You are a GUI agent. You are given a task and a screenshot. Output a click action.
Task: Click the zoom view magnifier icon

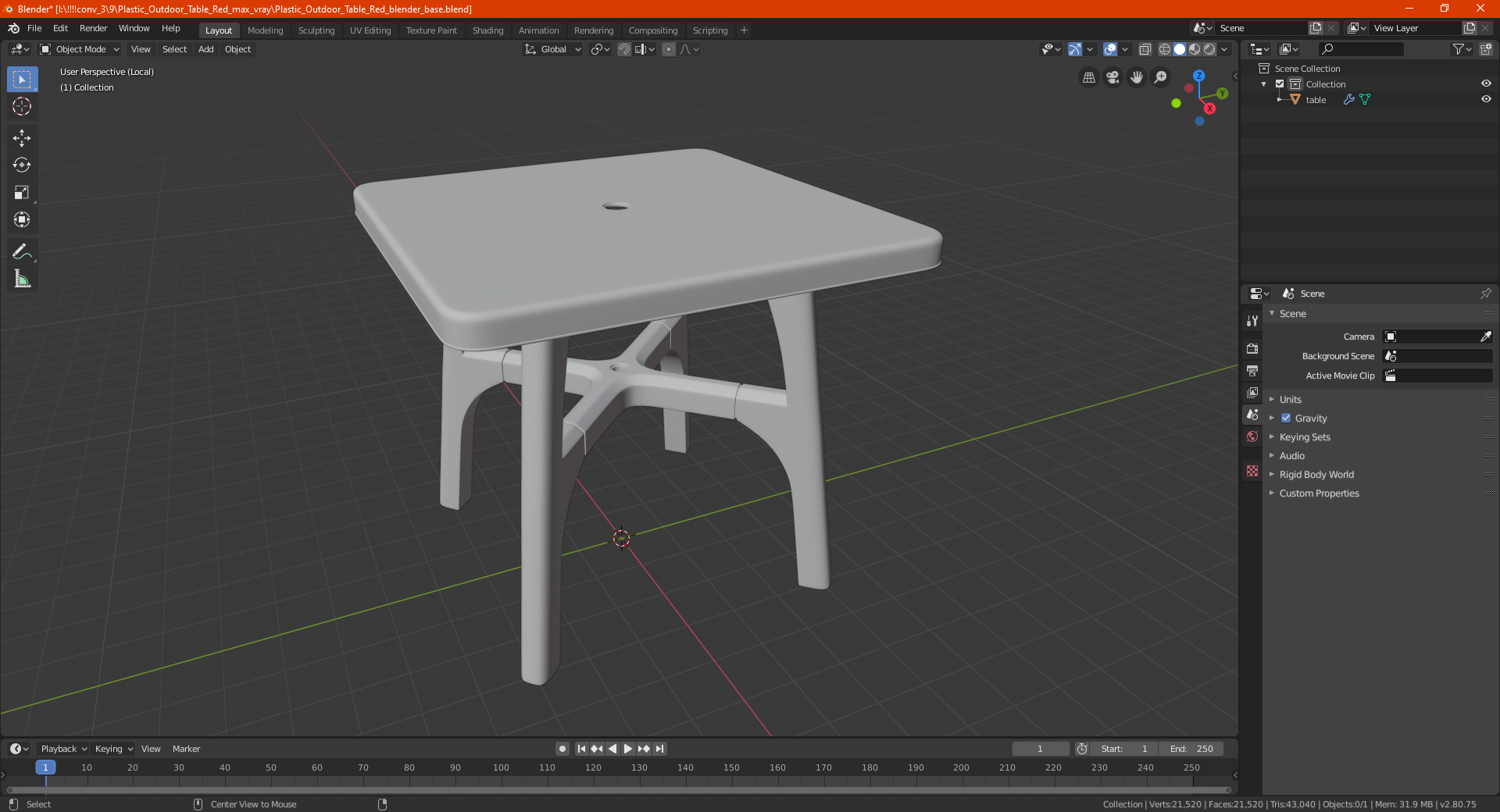pyautogui.click(x=1161, y=77)
